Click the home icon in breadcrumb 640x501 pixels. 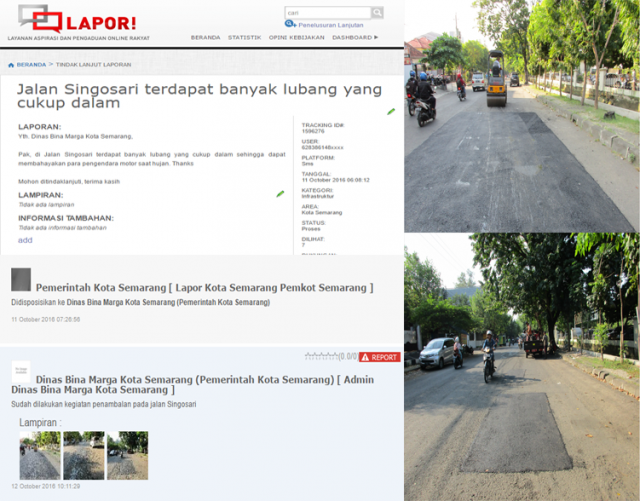click(11, 64)
